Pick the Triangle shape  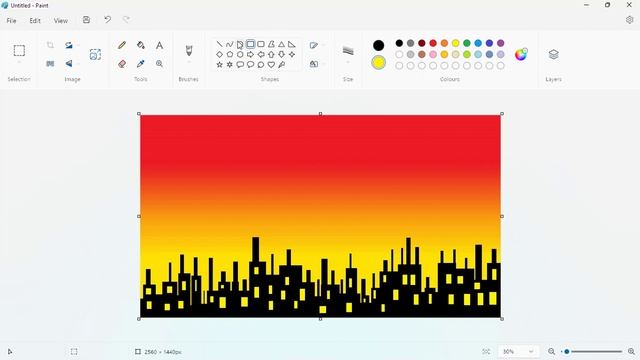point(282,44)
